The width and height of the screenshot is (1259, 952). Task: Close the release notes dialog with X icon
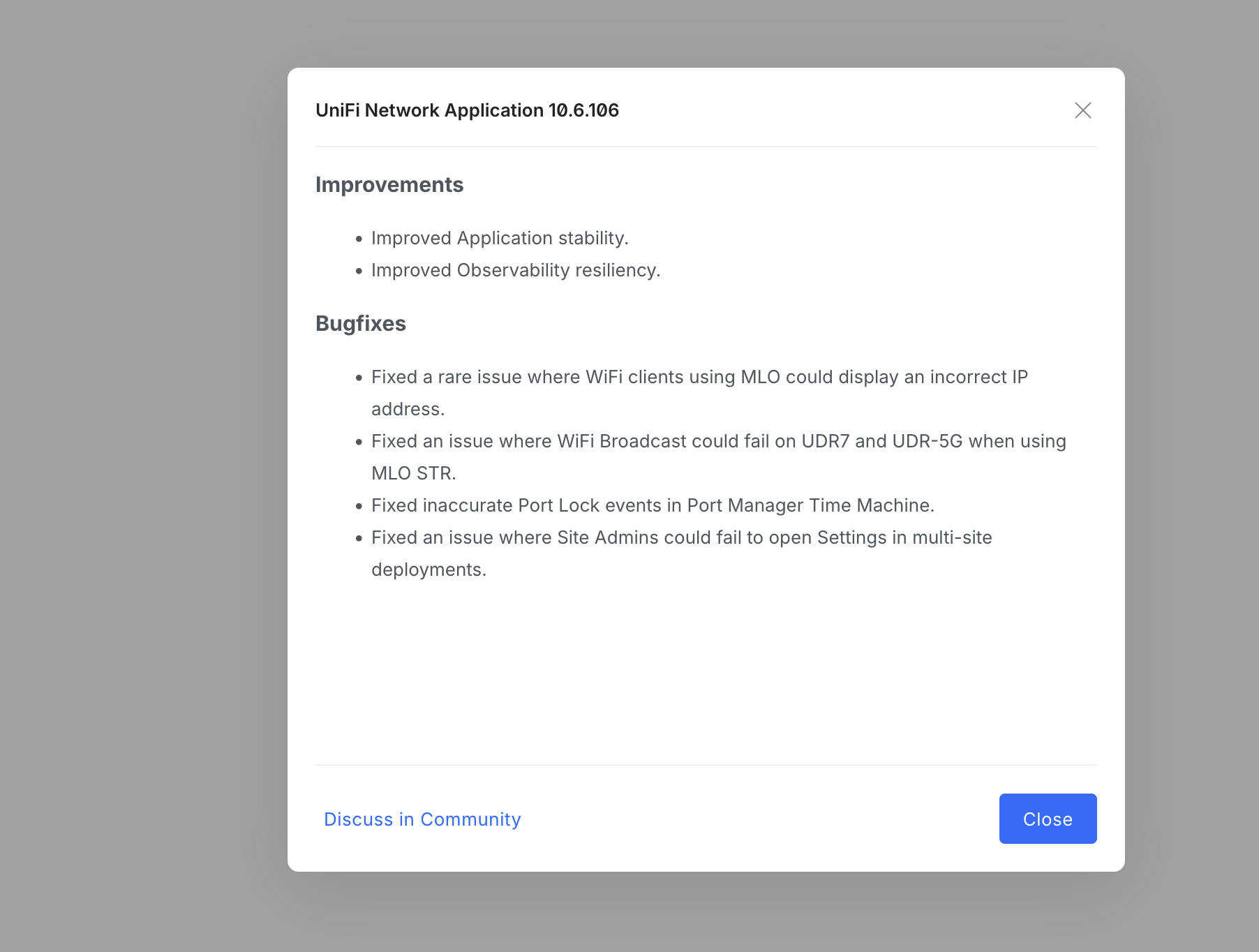(1082, 110)
